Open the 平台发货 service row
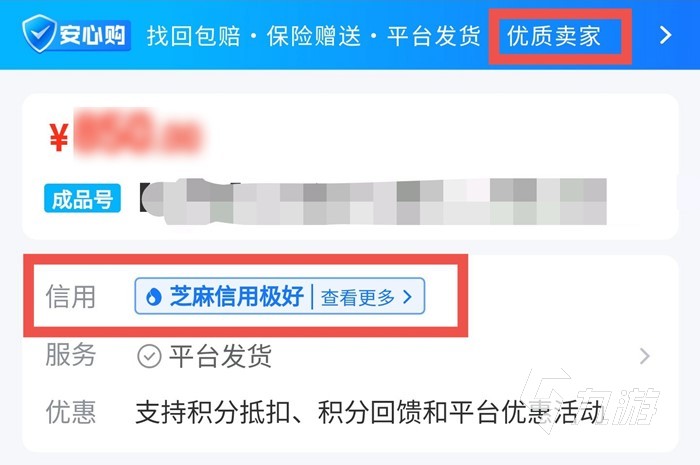 (x=350, y=356)
